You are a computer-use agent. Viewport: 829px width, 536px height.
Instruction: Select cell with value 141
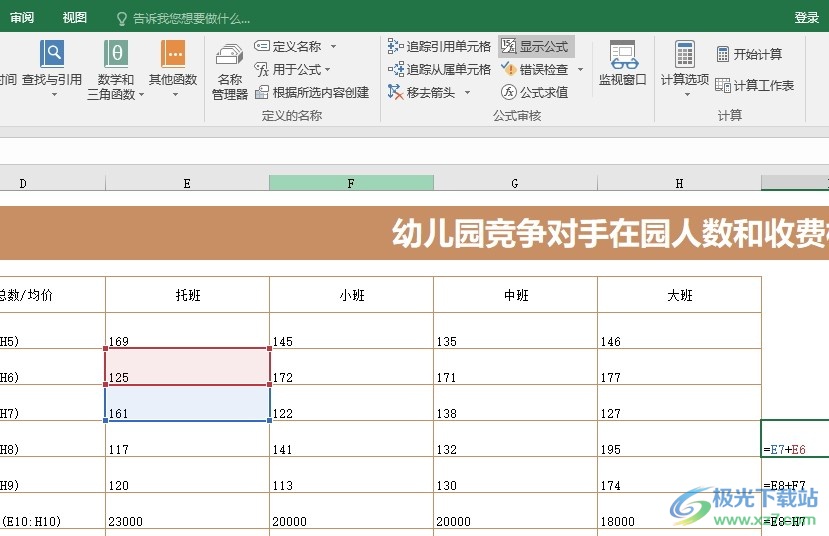coord(351,439)
